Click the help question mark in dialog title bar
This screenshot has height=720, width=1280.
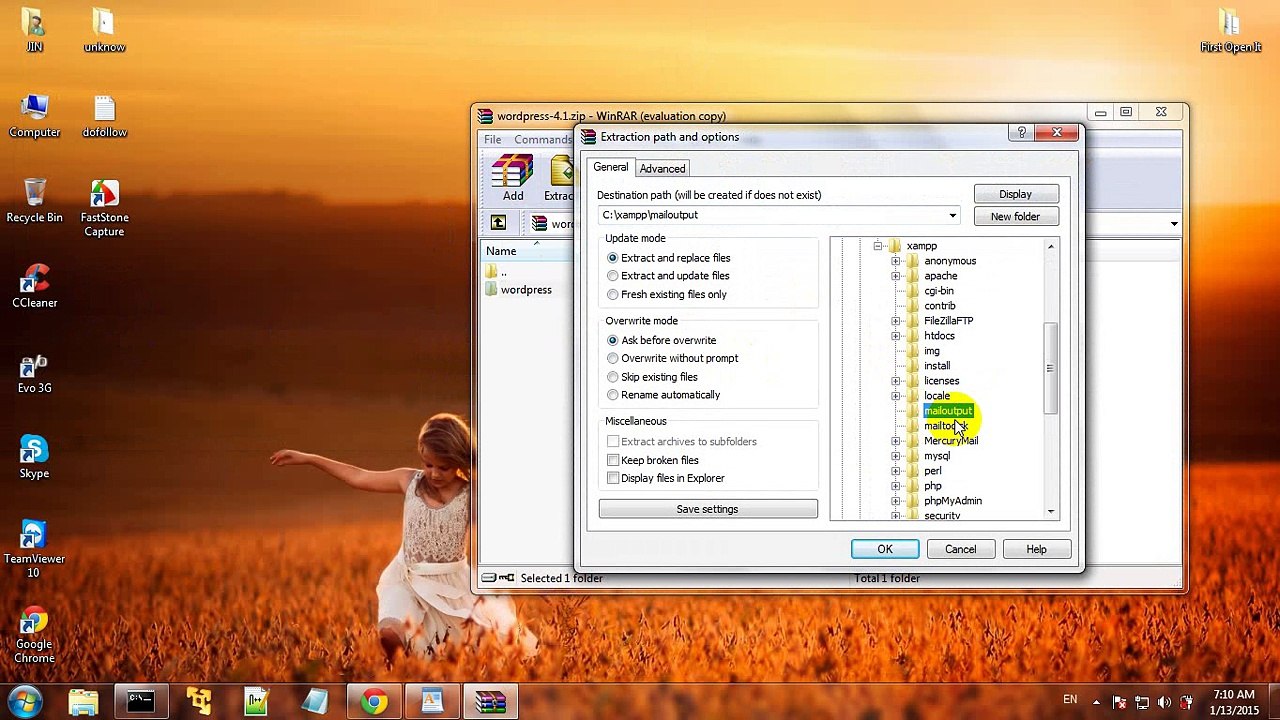pyautogui.click(x=1021, y=133)
